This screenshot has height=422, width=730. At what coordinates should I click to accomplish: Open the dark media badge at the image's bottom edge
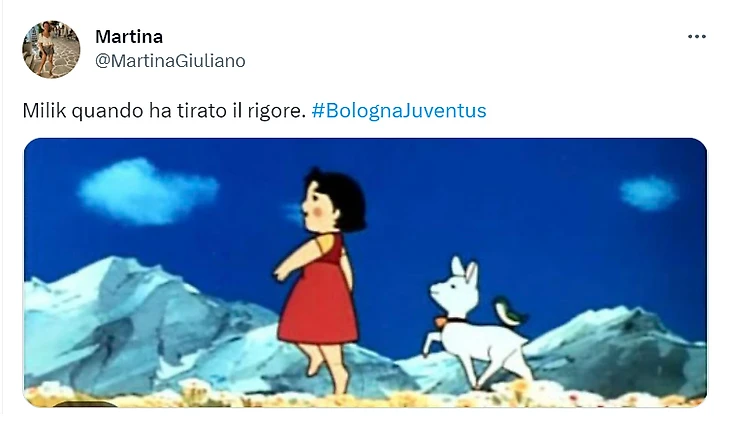coord(84,403)
